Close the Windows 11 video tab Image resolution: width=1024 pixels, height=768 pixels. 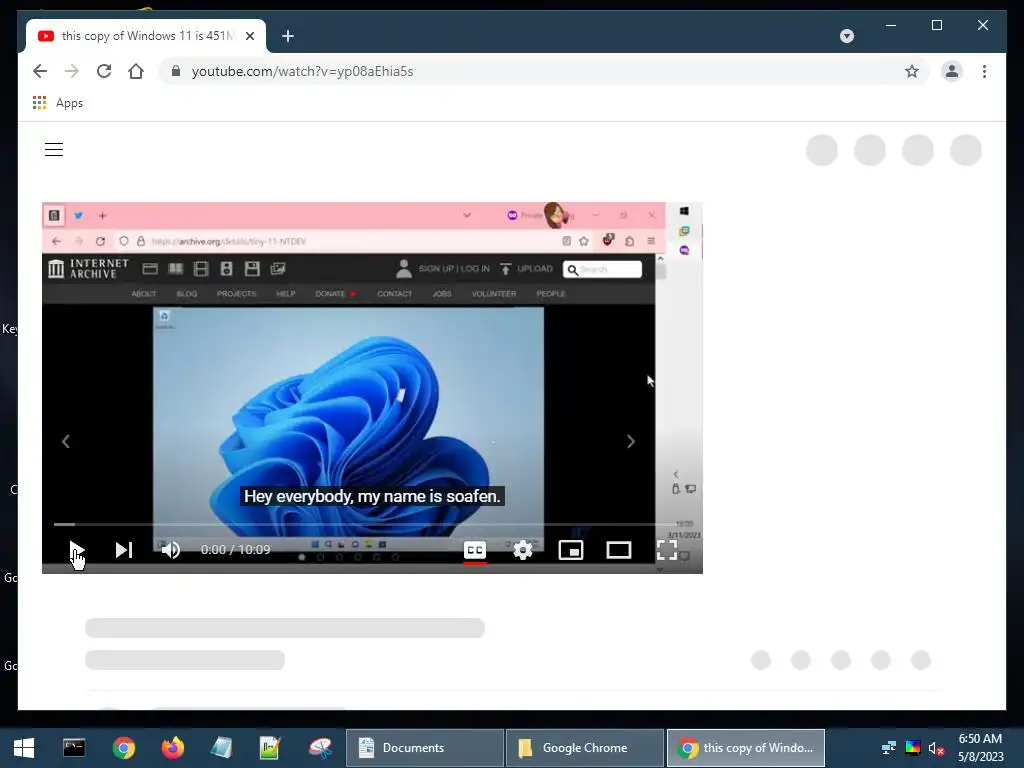(x=249, y=36)
